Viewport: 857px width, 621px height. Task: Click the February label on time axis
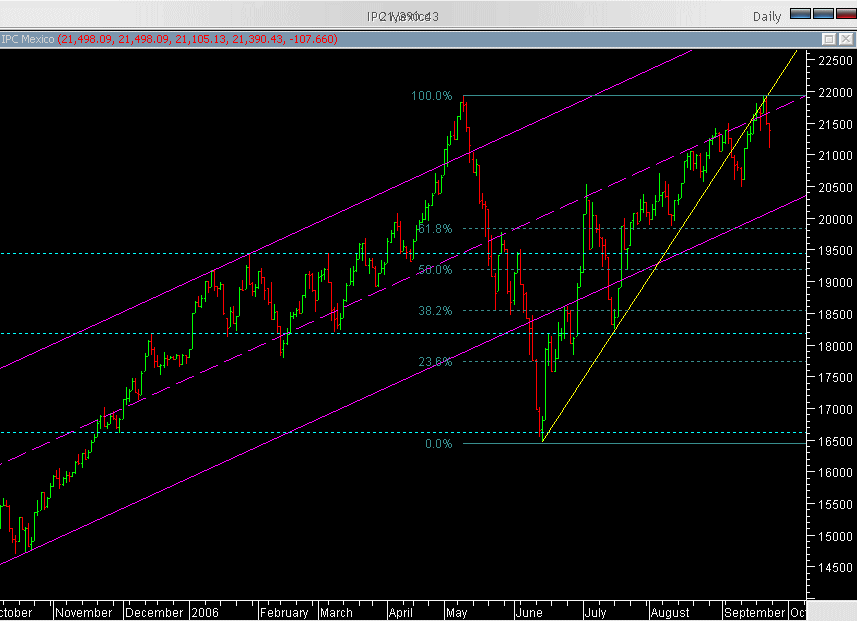284,612
